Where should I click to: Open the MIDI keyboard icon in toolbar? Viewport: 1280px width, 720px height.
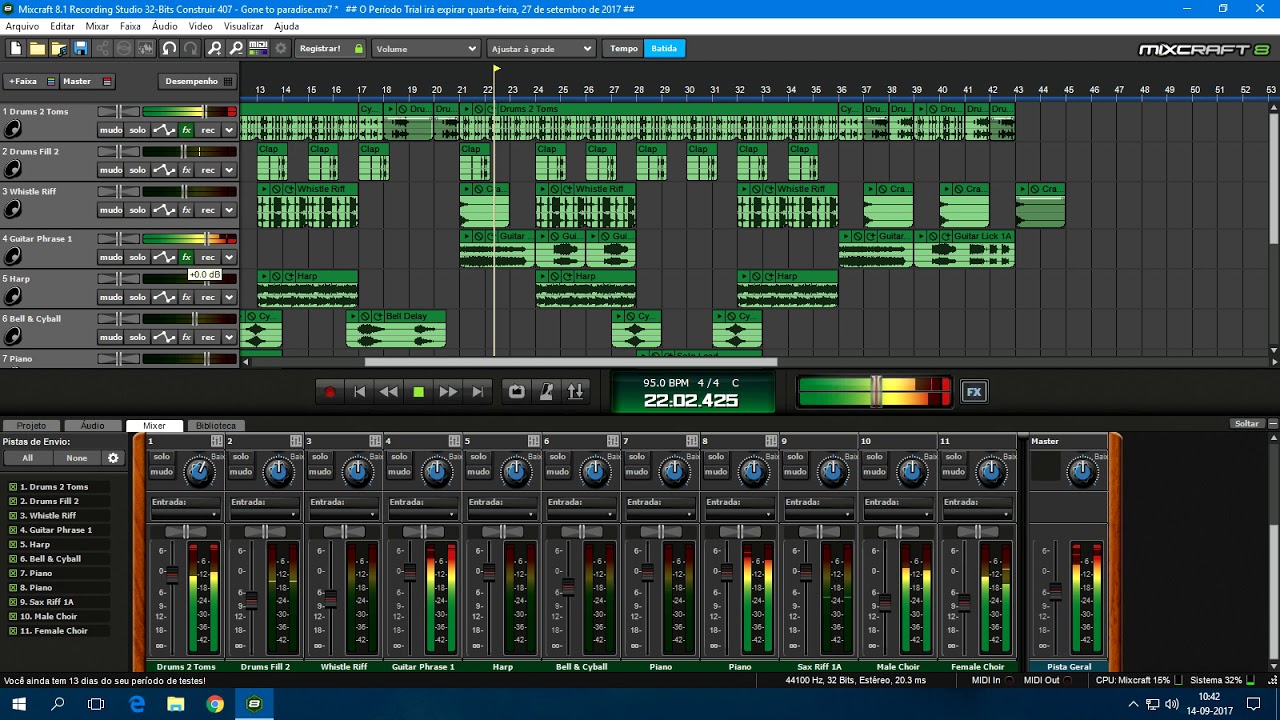coord(258,48)
